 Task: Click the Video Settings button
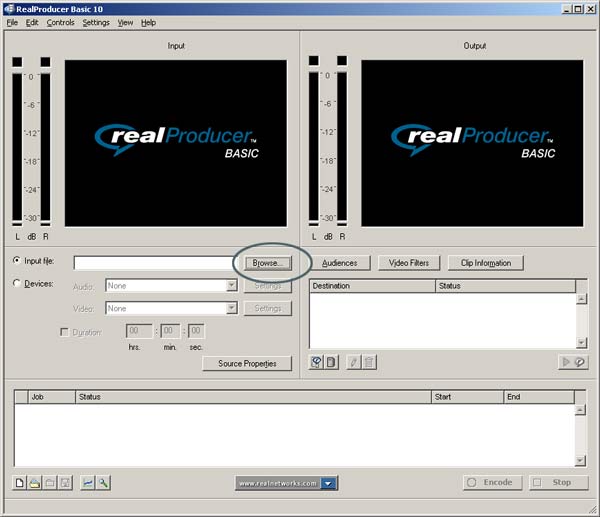click(x=268, y=308)
